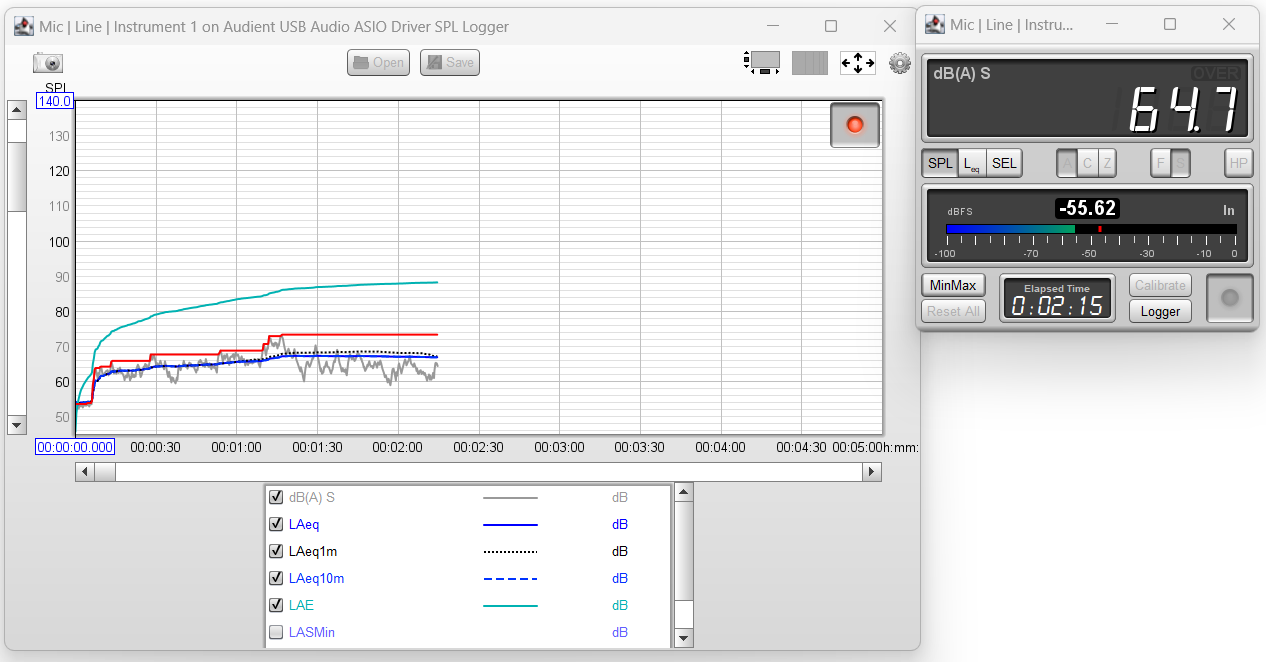This screenshot has height=662, width=1266.
Task: Click the MinMax button
Action: pyautogui.click(x=953, y=285)
